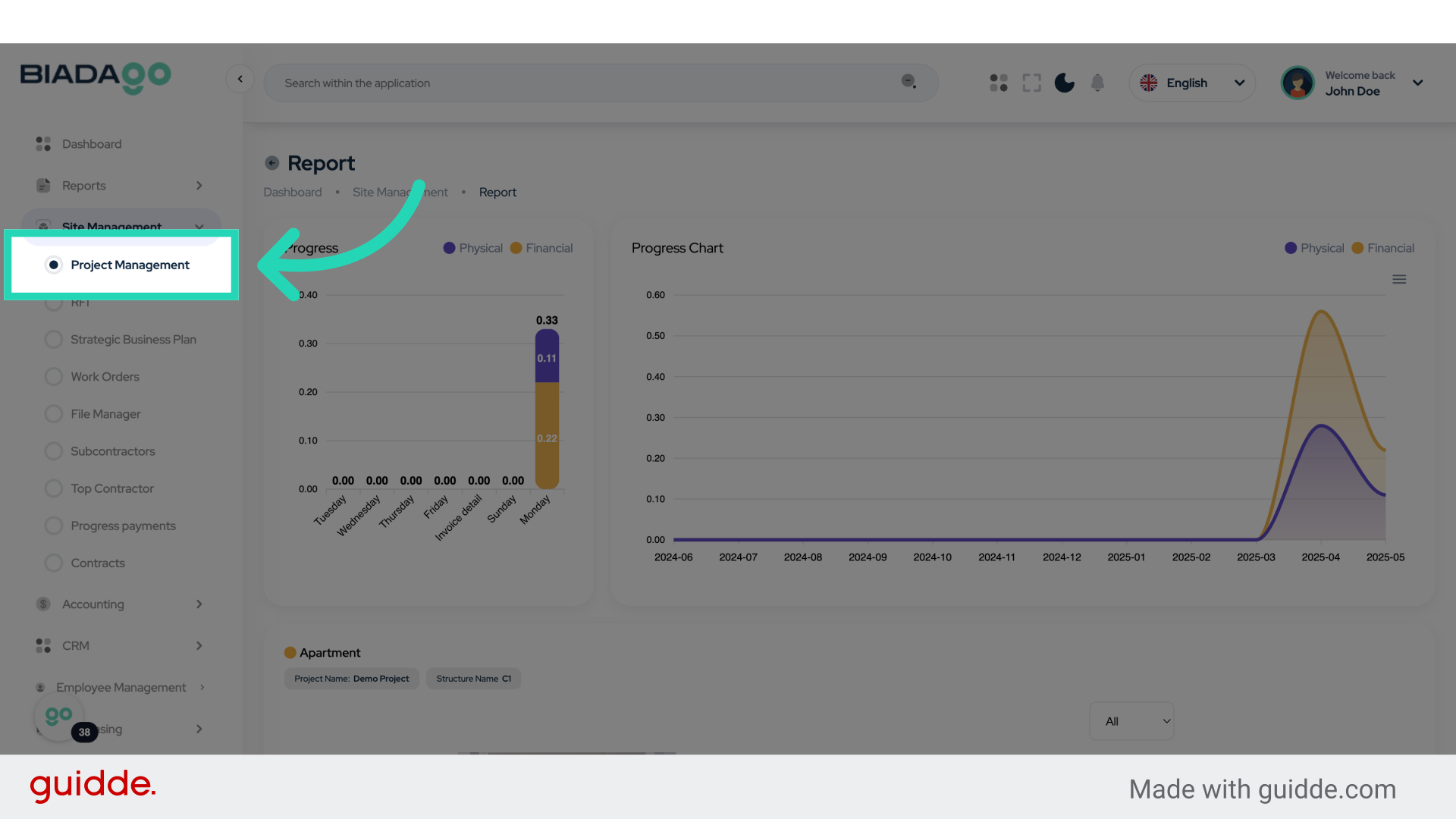Toggle fullscreen mode icon
This screenshot has height=819, width=1456.
1031,83
